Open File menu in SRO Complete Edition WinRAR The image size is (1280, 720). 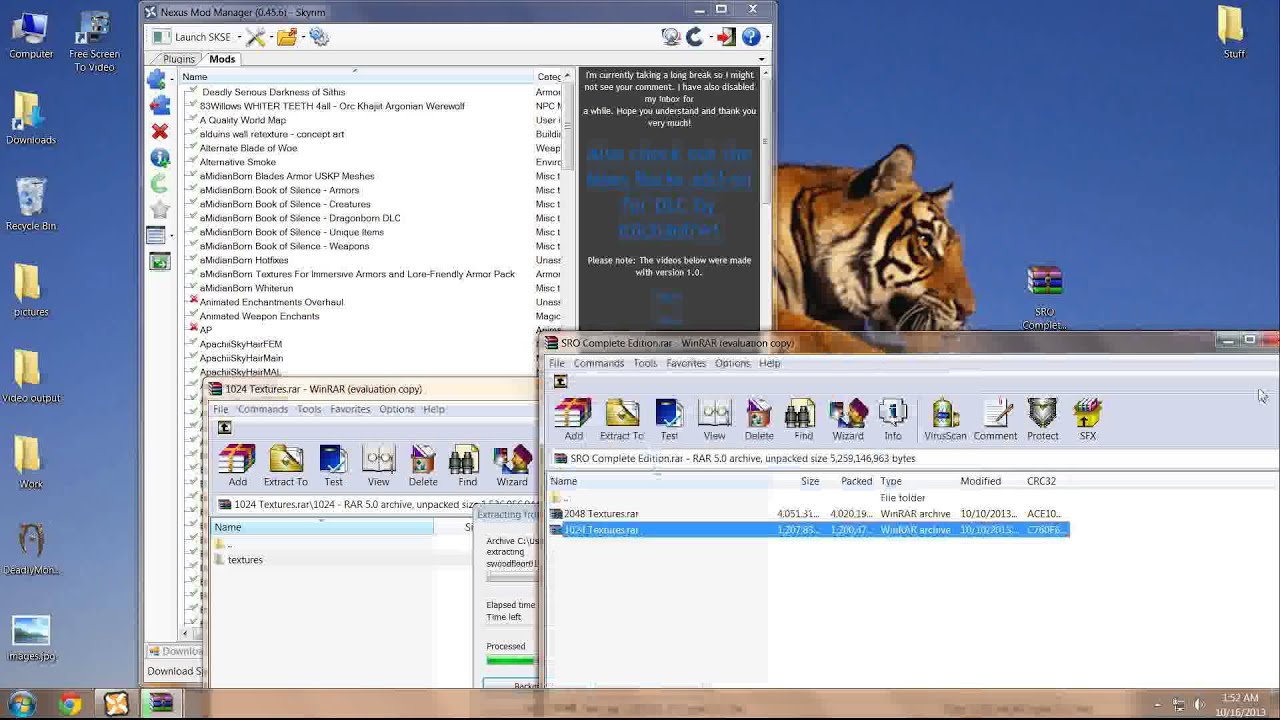point(557,363)
